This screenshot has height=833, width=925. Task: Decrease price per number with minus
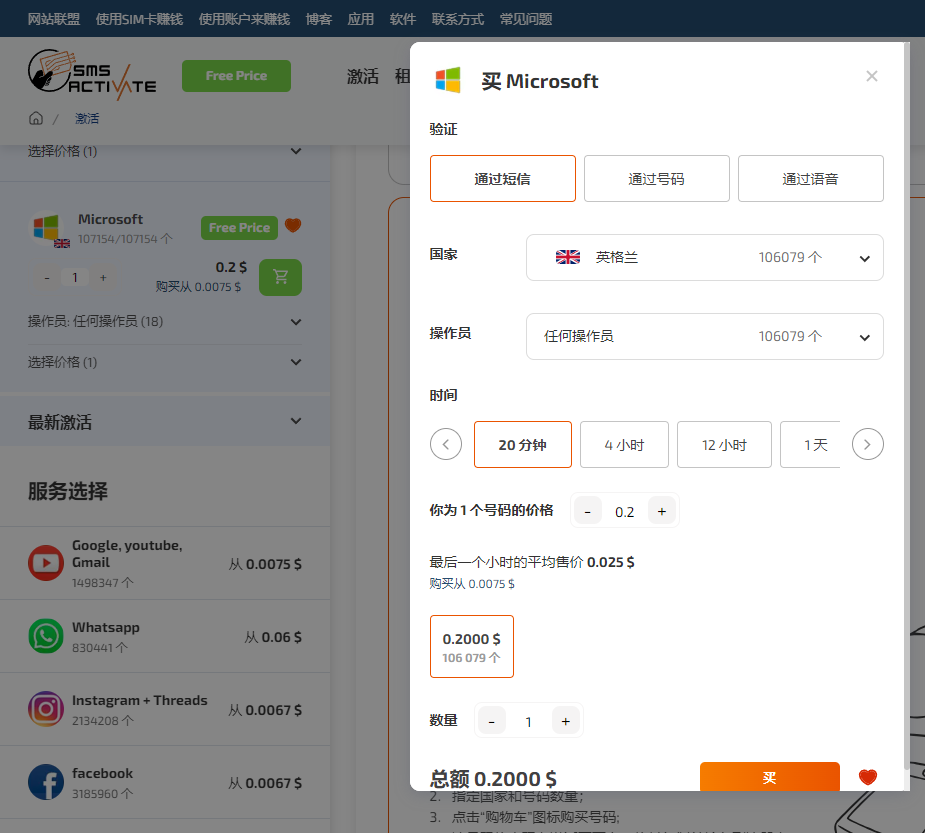[x=587, y=511]
